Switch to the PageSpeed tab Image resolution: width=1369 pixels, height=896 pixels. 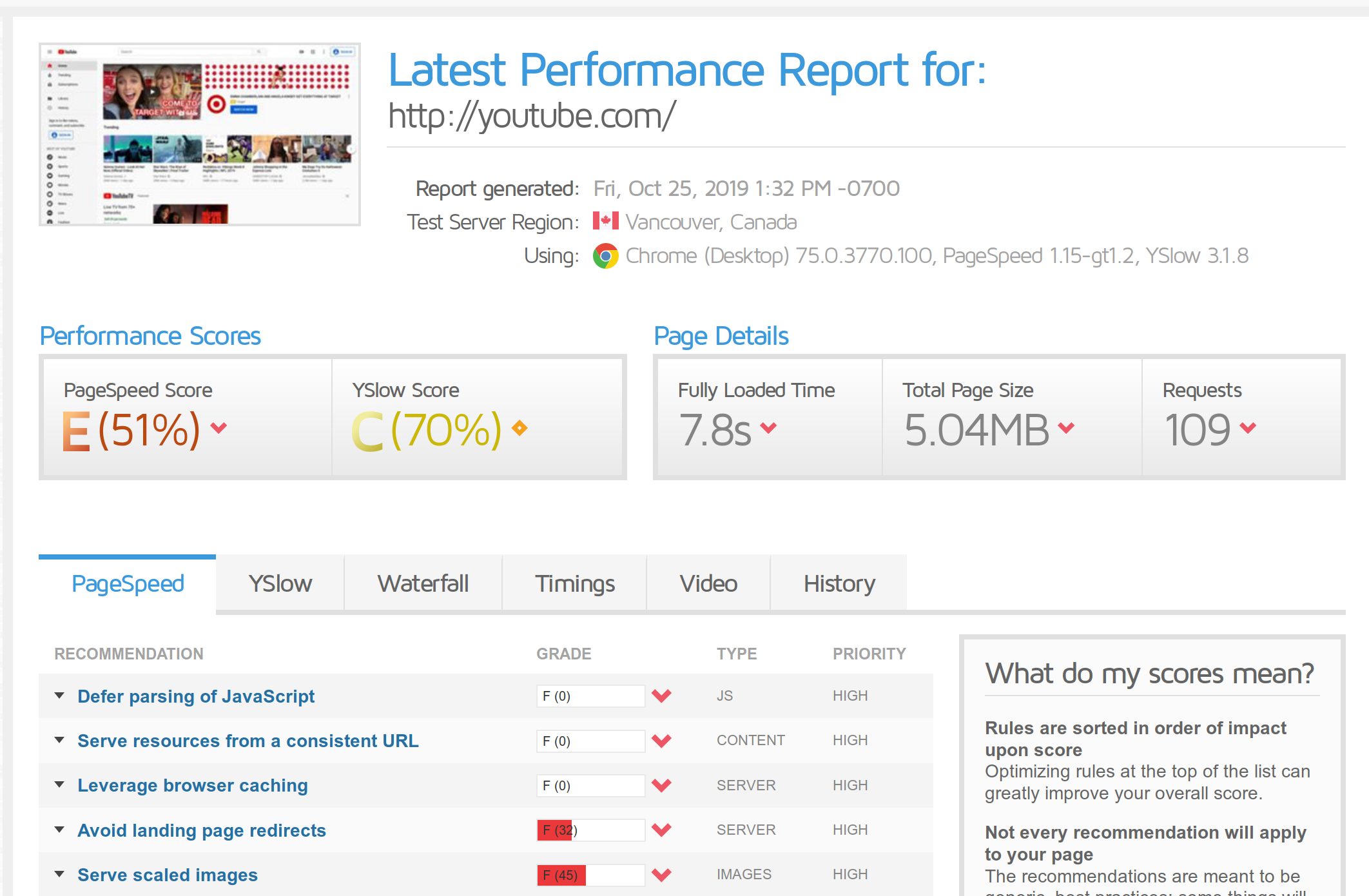click(x=128, y=583)
